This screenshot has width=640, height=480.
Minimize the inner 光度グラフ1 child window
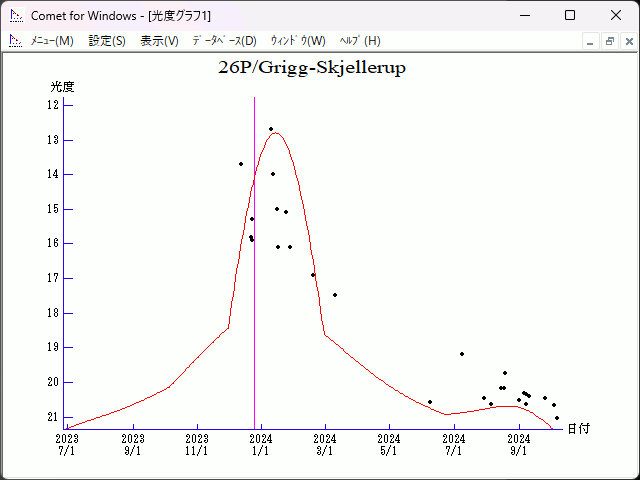[590, 42]
